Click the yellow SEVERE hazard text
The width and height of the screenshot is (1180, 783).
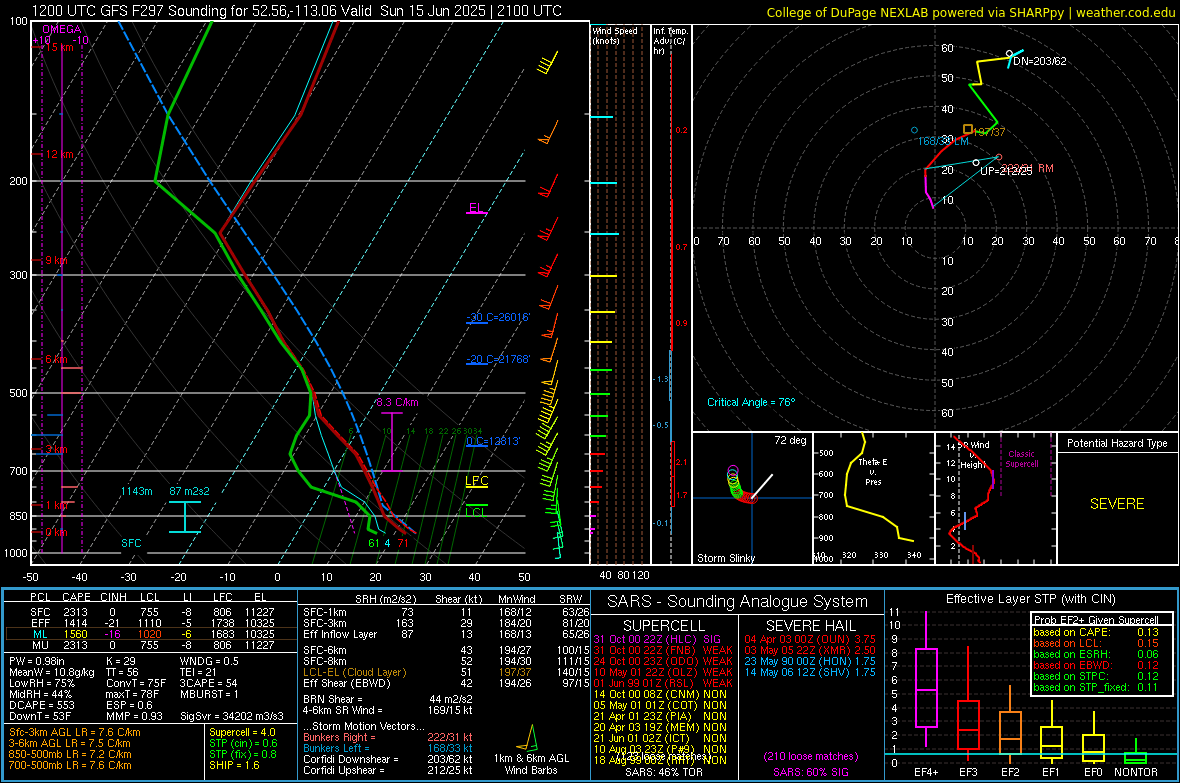[1117, 504]
